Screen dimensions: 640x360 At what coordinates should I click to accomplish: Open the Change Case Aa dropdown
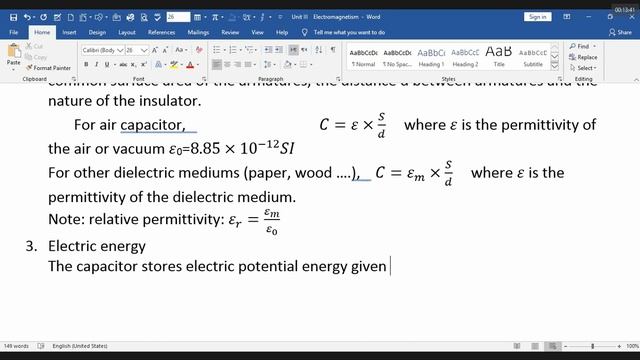pos(181,50)
